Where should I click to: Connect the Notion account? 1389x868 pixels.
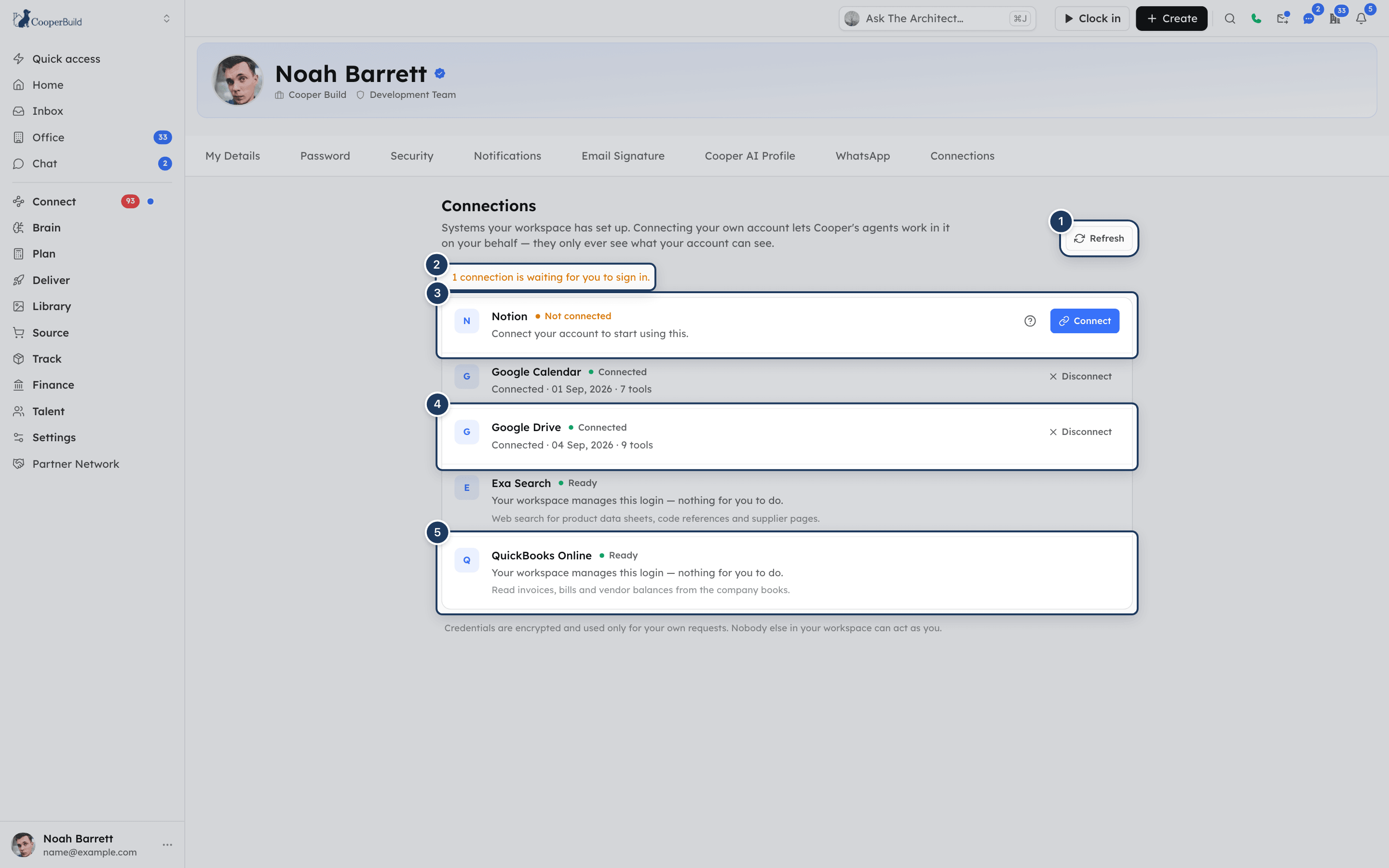[1084, 321]
